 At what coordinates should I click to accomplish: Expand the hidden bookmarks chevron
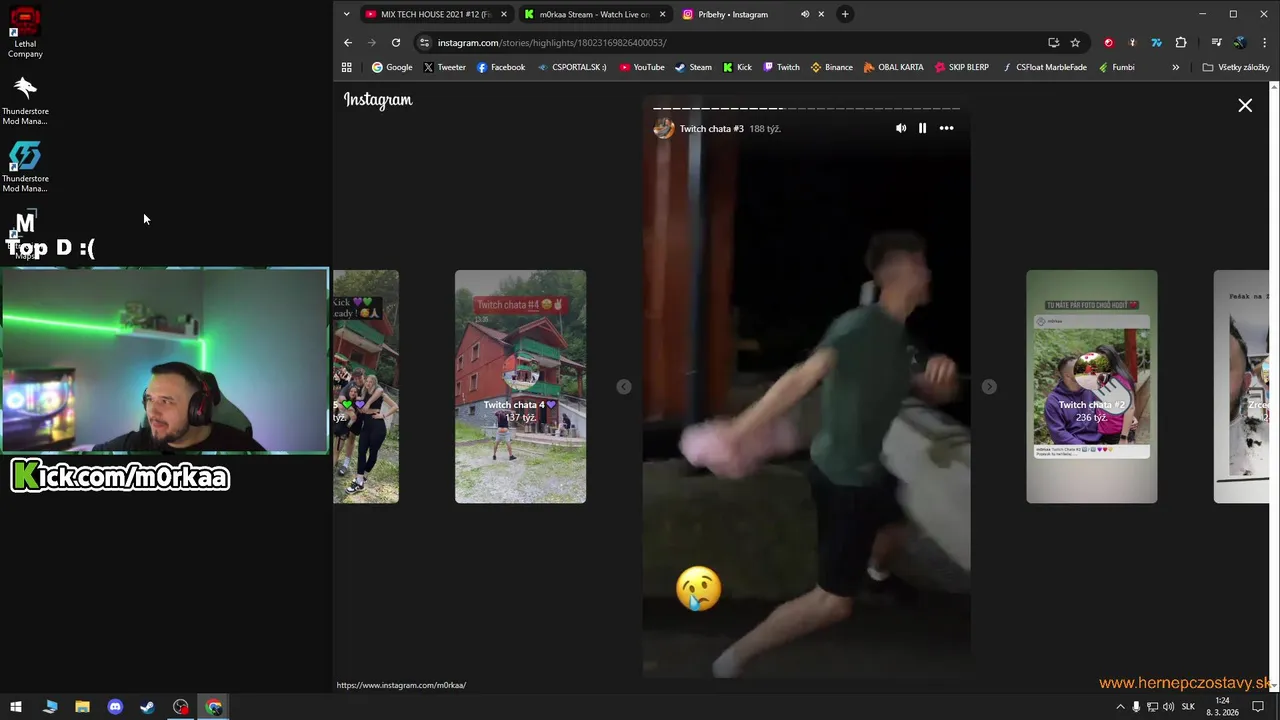(1175, 67)
